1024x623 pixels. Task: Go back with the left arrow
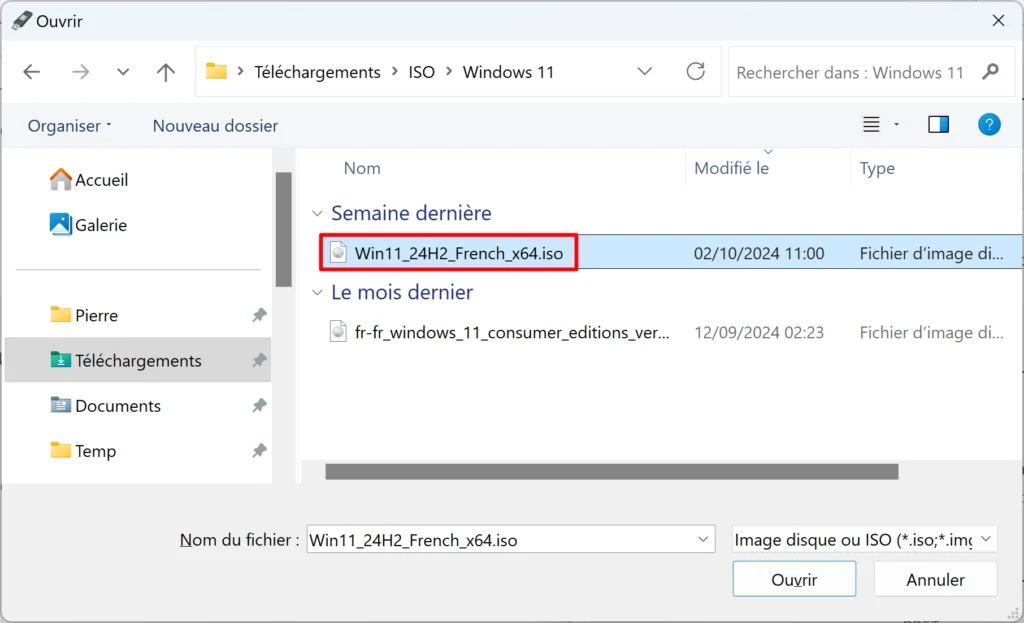pyautogui.click(x=31, y=72)
